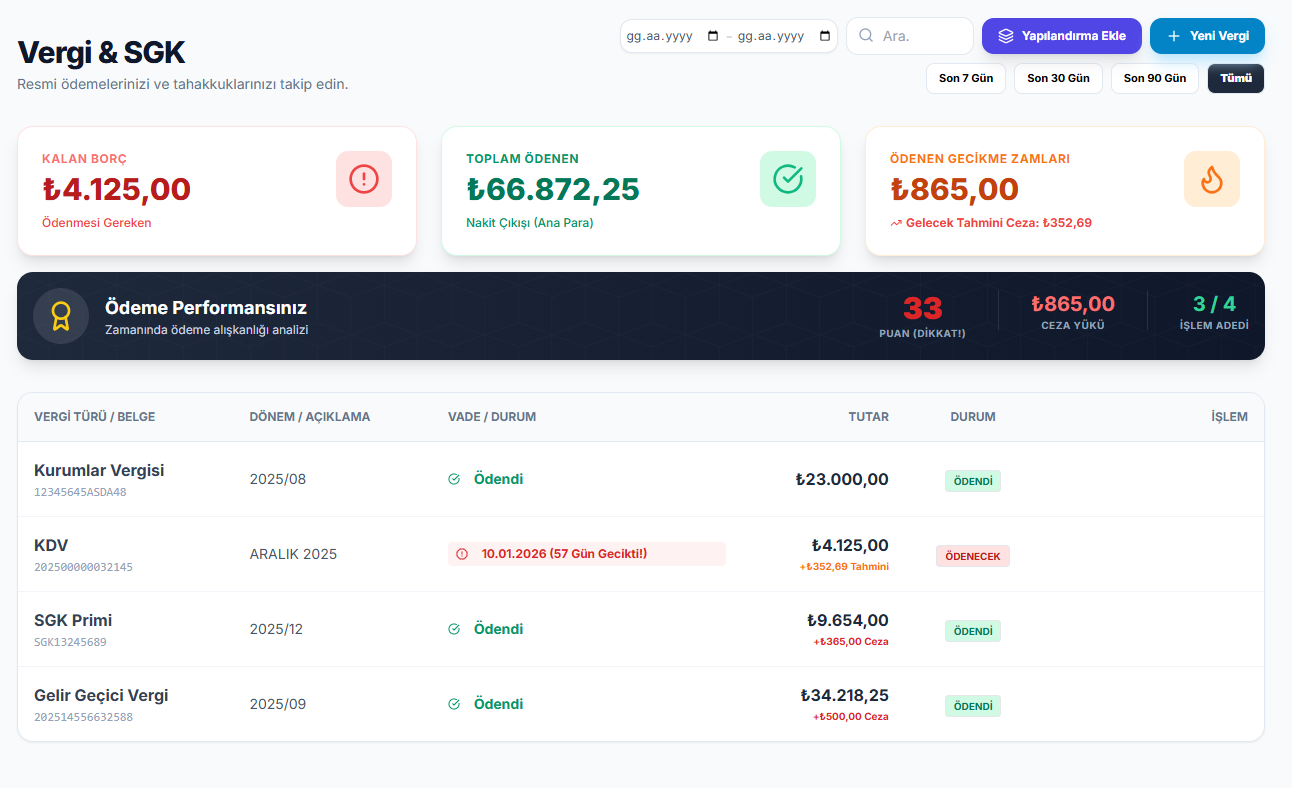Select the Son 30 Gün filter
This screenshot has width=1292, height=788.
click(x=1058, y=78)
